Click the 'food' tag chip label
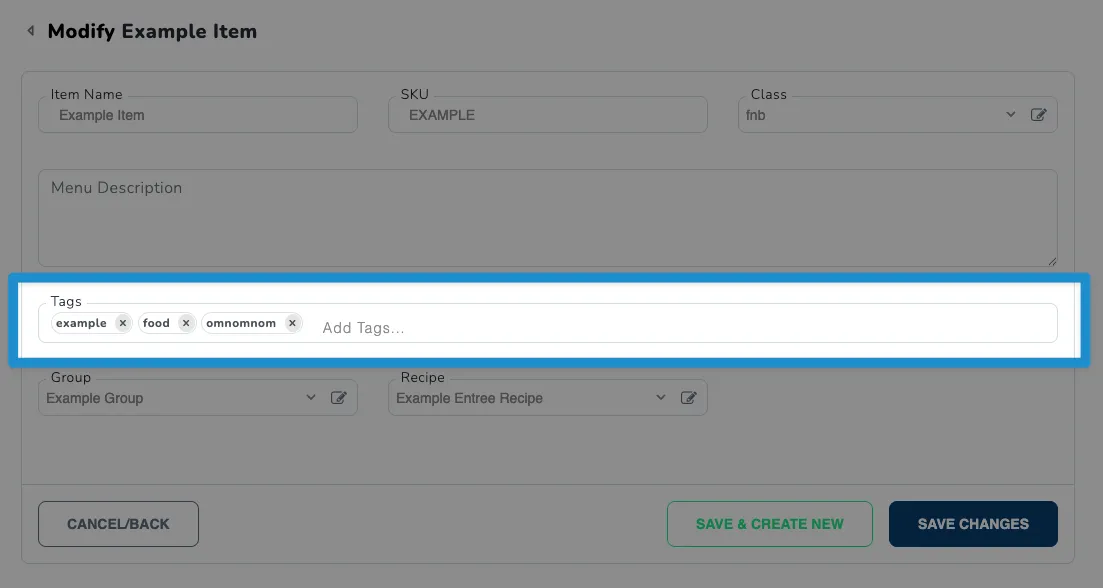 (156, 323)
